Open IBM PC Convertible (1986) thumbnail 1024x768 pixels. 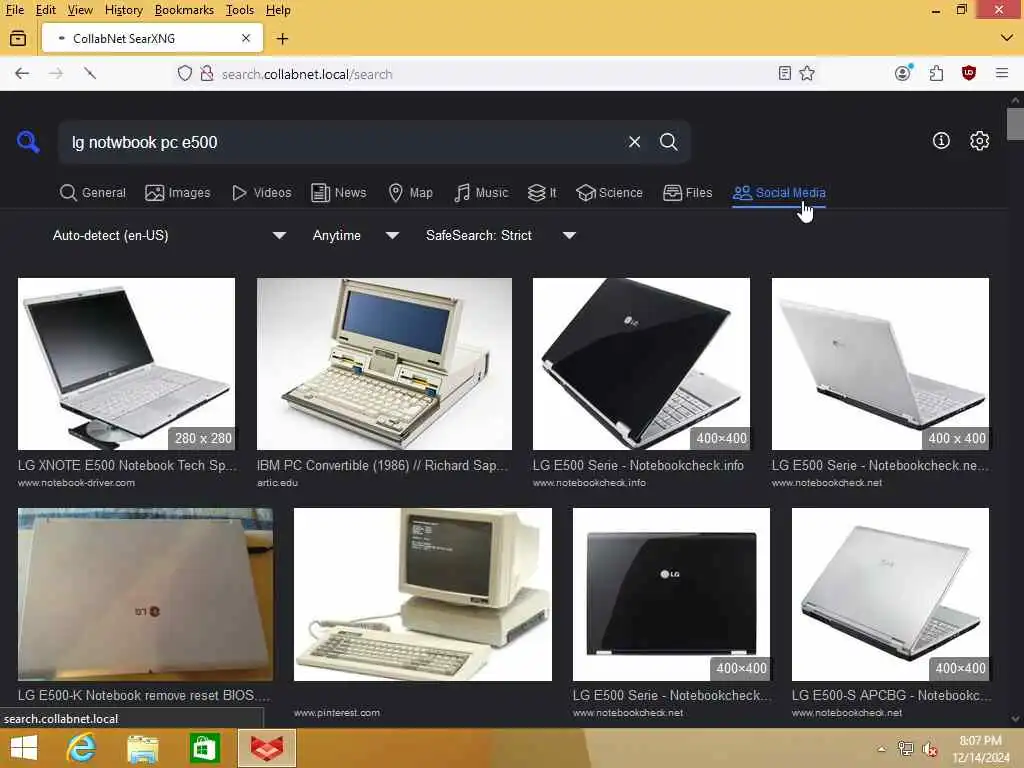pyautogui.click(x=384, y=364)
